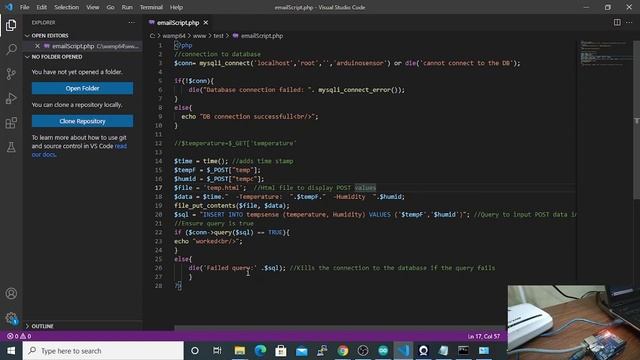Click the www breadcrumb segment
The image size is (640, 360).
(199, 36)
